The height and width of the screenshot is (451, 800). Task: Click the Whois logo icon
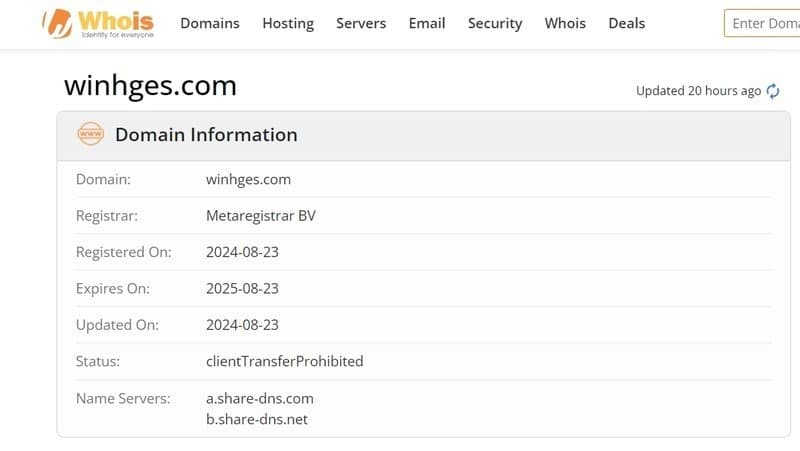pos(58,23)
